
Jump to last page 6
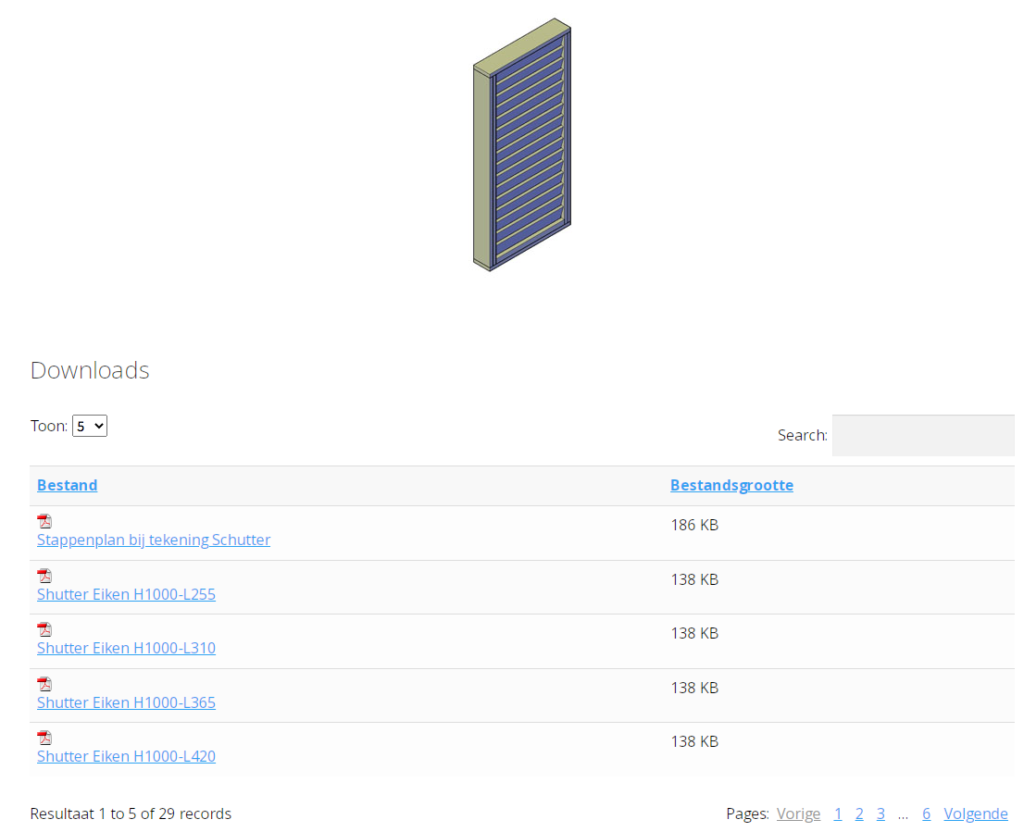tap(926, 814)
